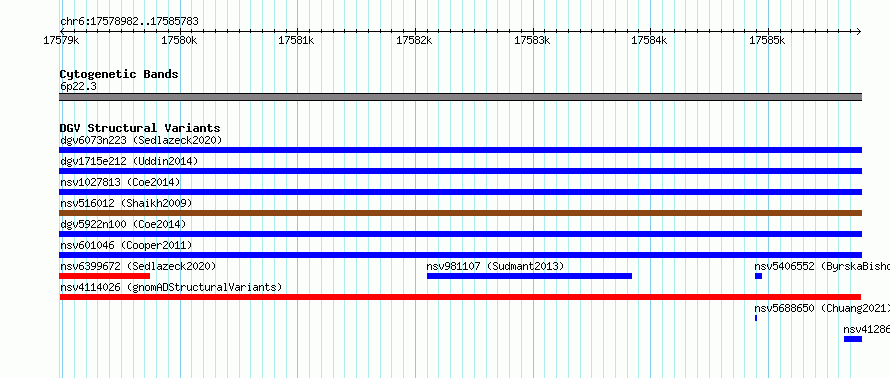The width and height of the screenshot is (890, 378).
Task: Click nsv516012 (Shaikh2009) label
Action: (127, 203)
